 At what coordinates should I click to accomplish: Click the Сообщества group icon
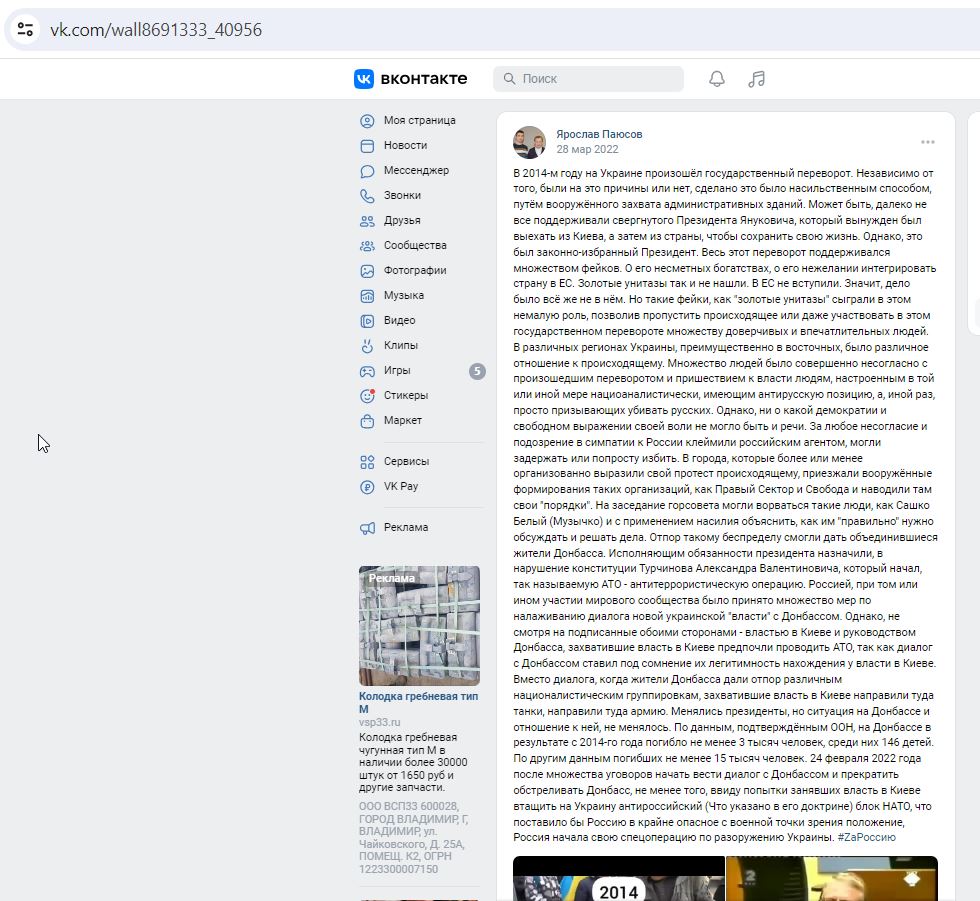367,246
